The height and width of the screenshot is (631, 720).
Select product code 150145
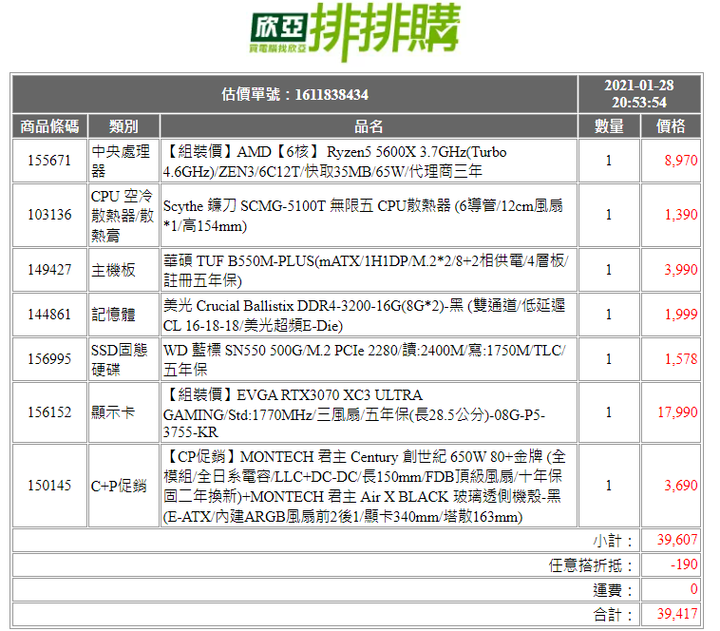pos(50,485)
